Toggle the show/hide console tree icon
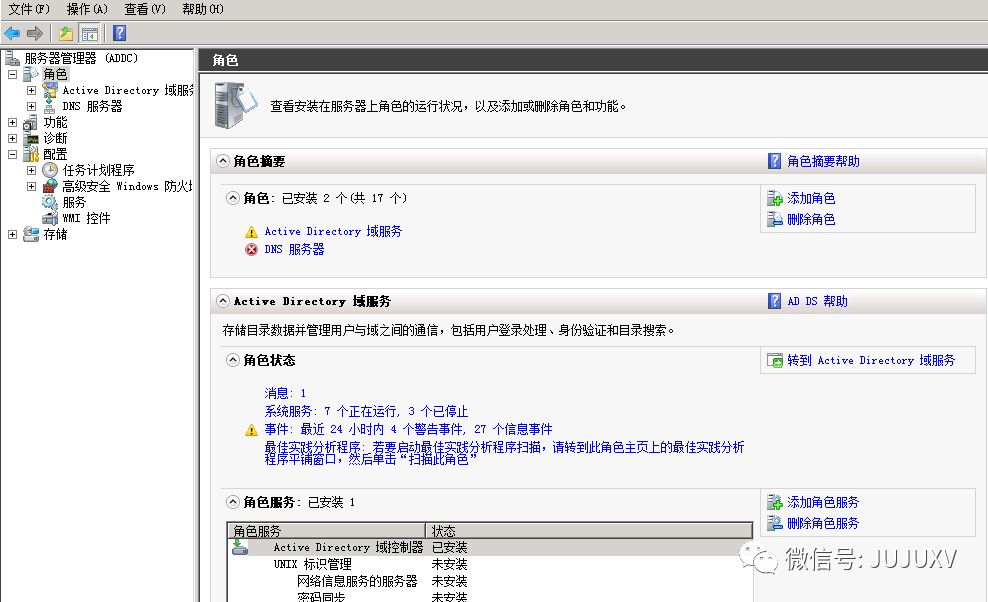Image resolution: width=988 pixels, height=602 pixels. pos(90,33)
